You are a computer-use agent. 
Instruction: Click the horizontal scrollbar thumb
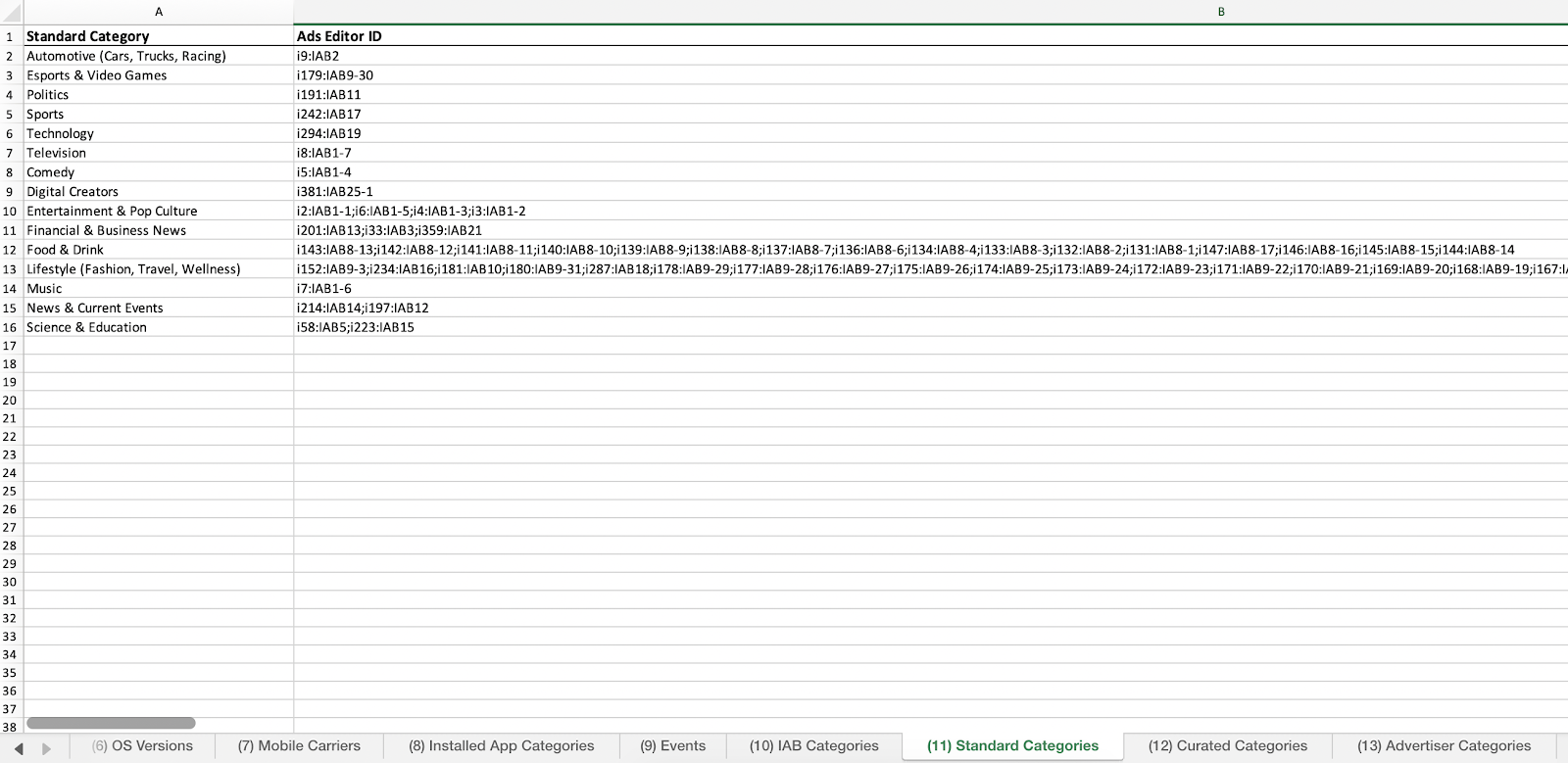(111, 724)
